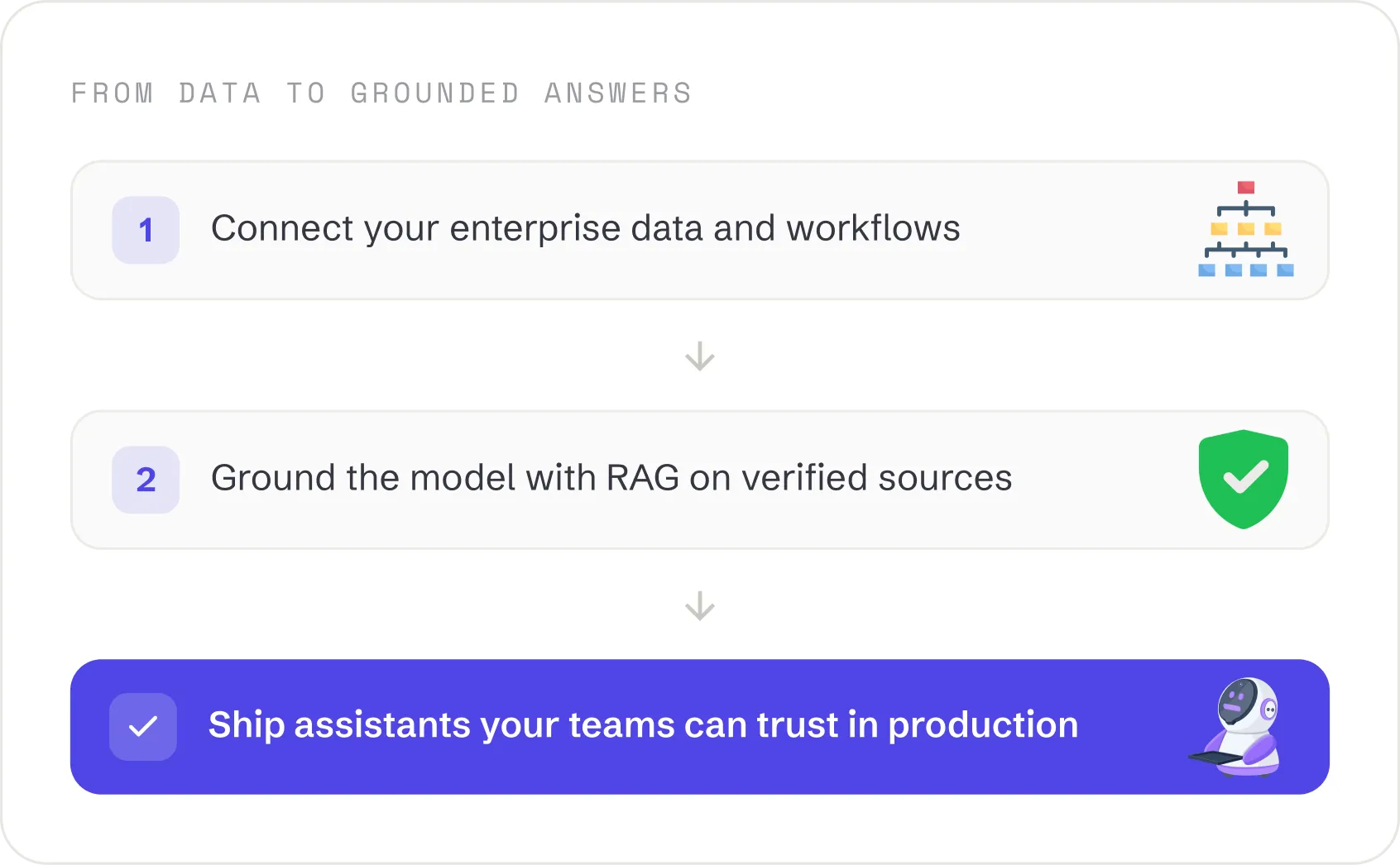Click the From Data to Grounded Answers heading
Viewport: 1400px width, 865px height.
381,93
